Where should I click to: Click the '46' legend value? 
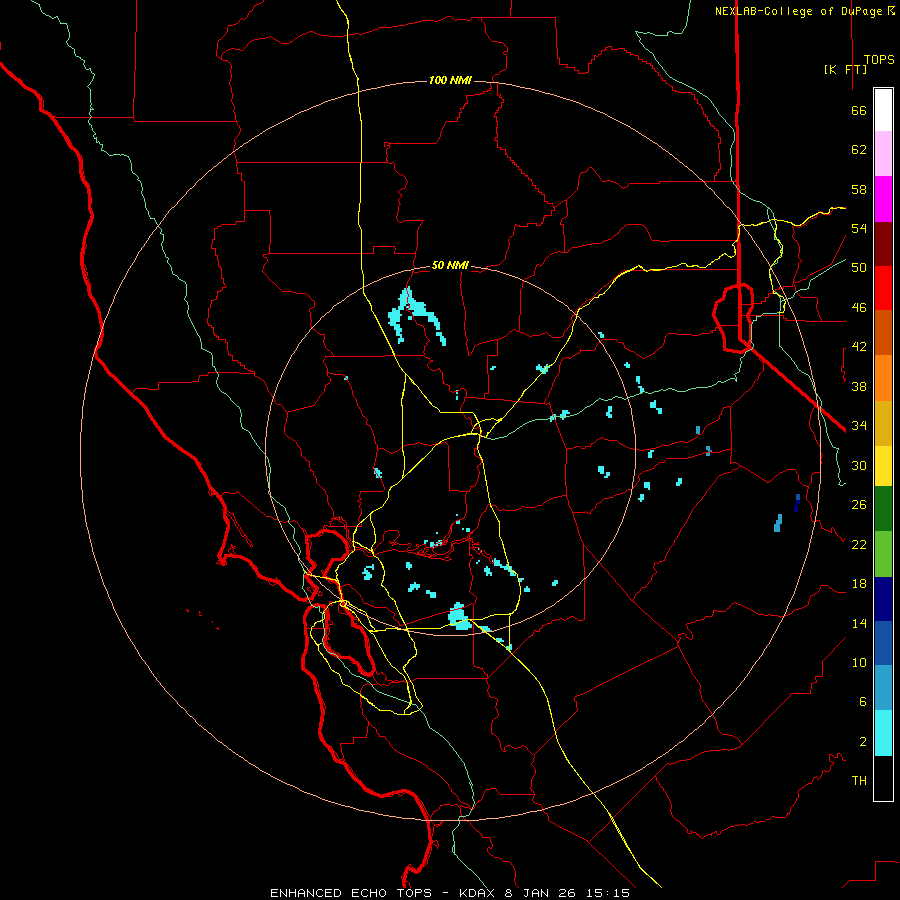[x=859, y=308]
